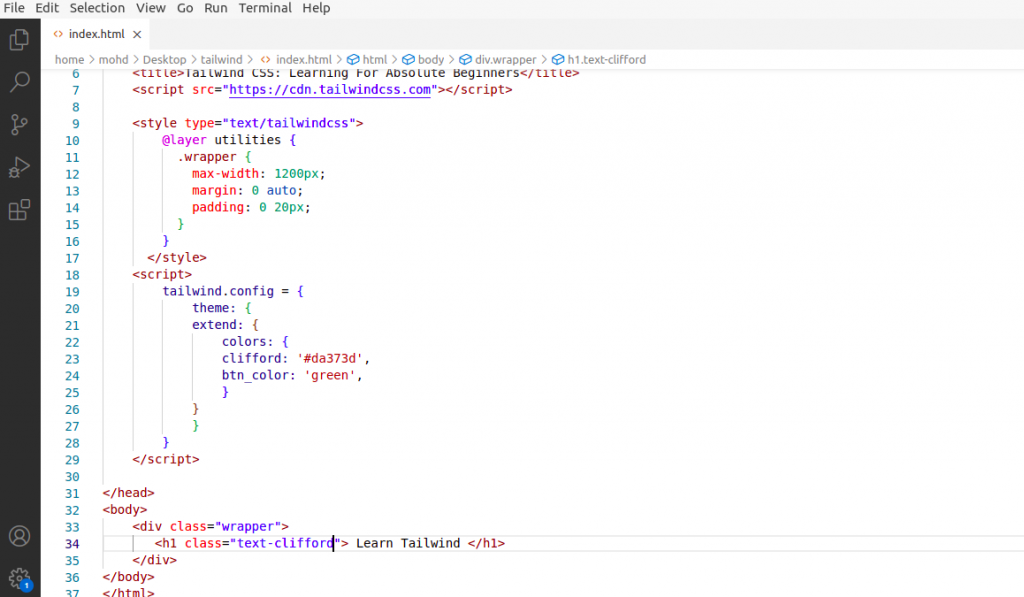Click the index.html breadcrumb segment
This screenshot has height=597, width=1024.
tap(296, 59)
